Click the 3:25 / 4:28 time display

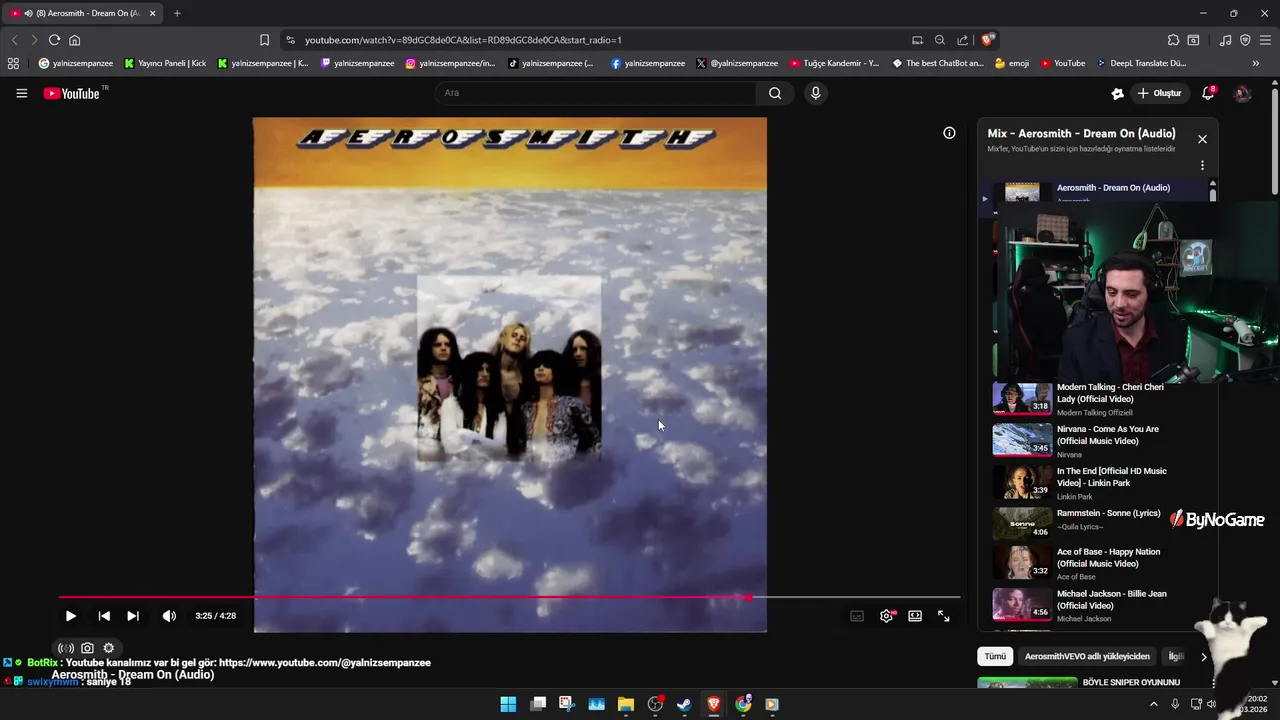(215, 616)
